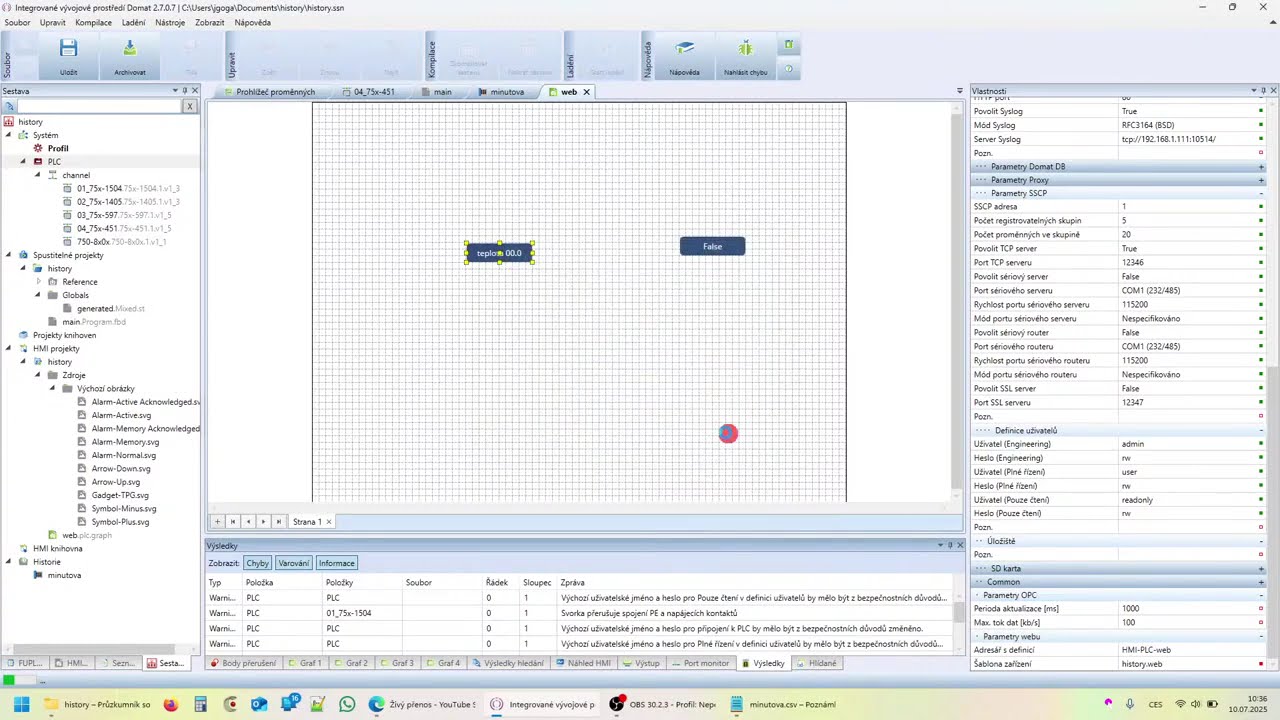Select the teplota 00.0 widget
The image size is (1280, 720).
click(499, 253)
